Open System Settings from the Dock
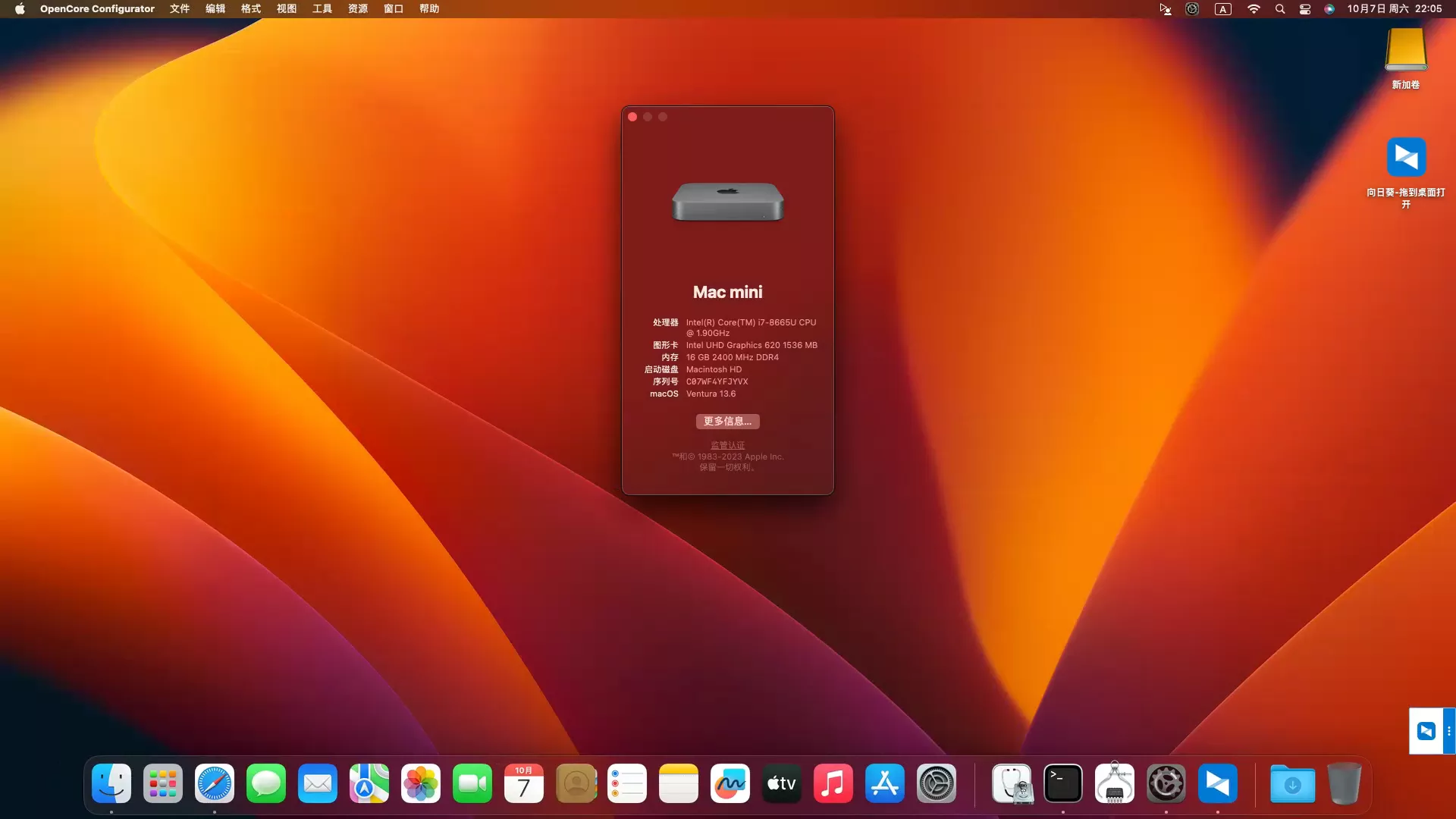This screenshot has height=819, width=1456. pos(936,784)
